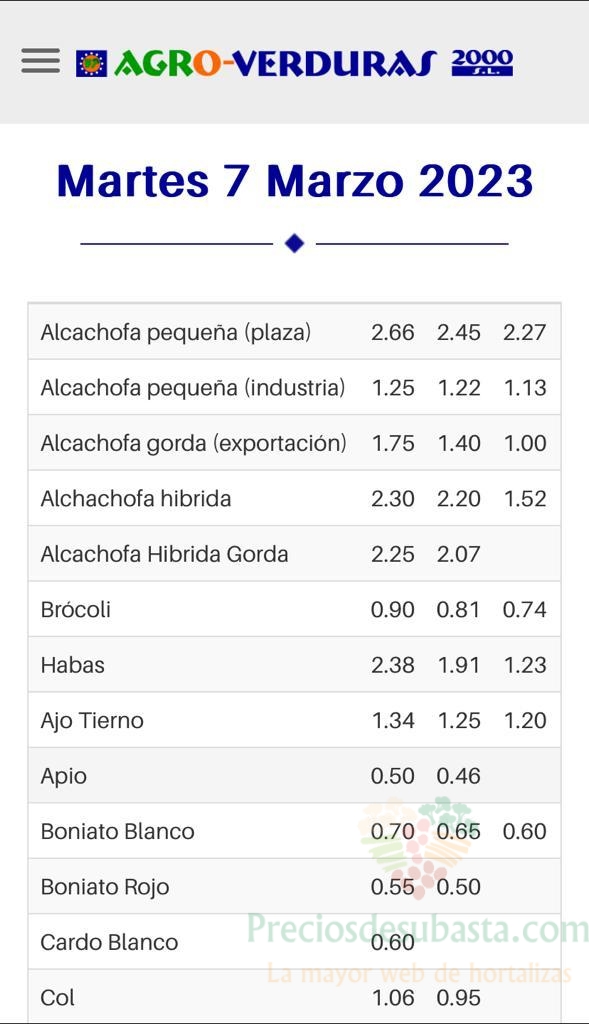Click the blue diamond divider ornament

coord(294,244)
